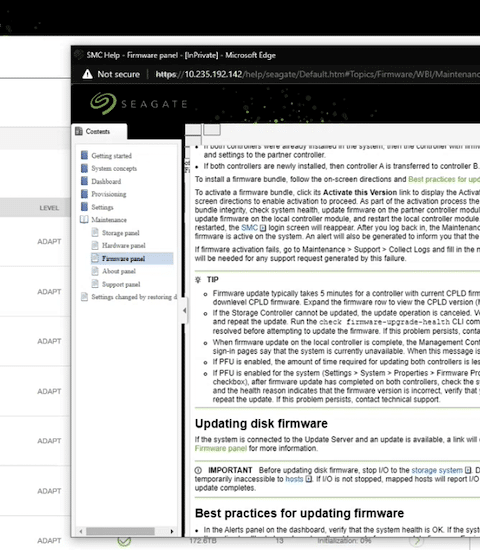Open System concepts in Contents tree
Image resolution: width=480 pixels, height=550 pixels.
[x=114, y=169]
